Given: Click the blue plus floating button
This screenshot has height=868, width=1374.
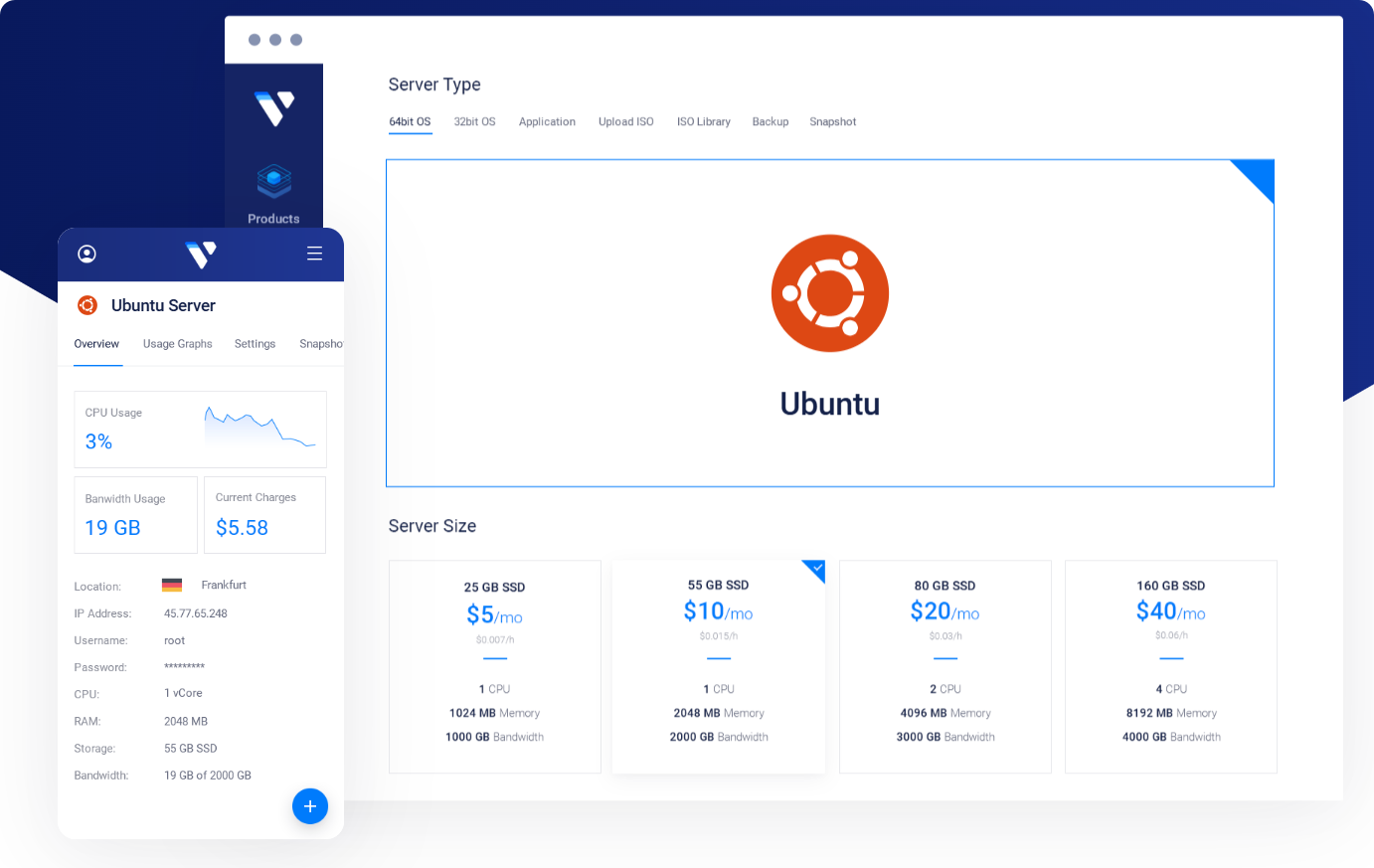Looking at the screenshot, I should [310, 805].
